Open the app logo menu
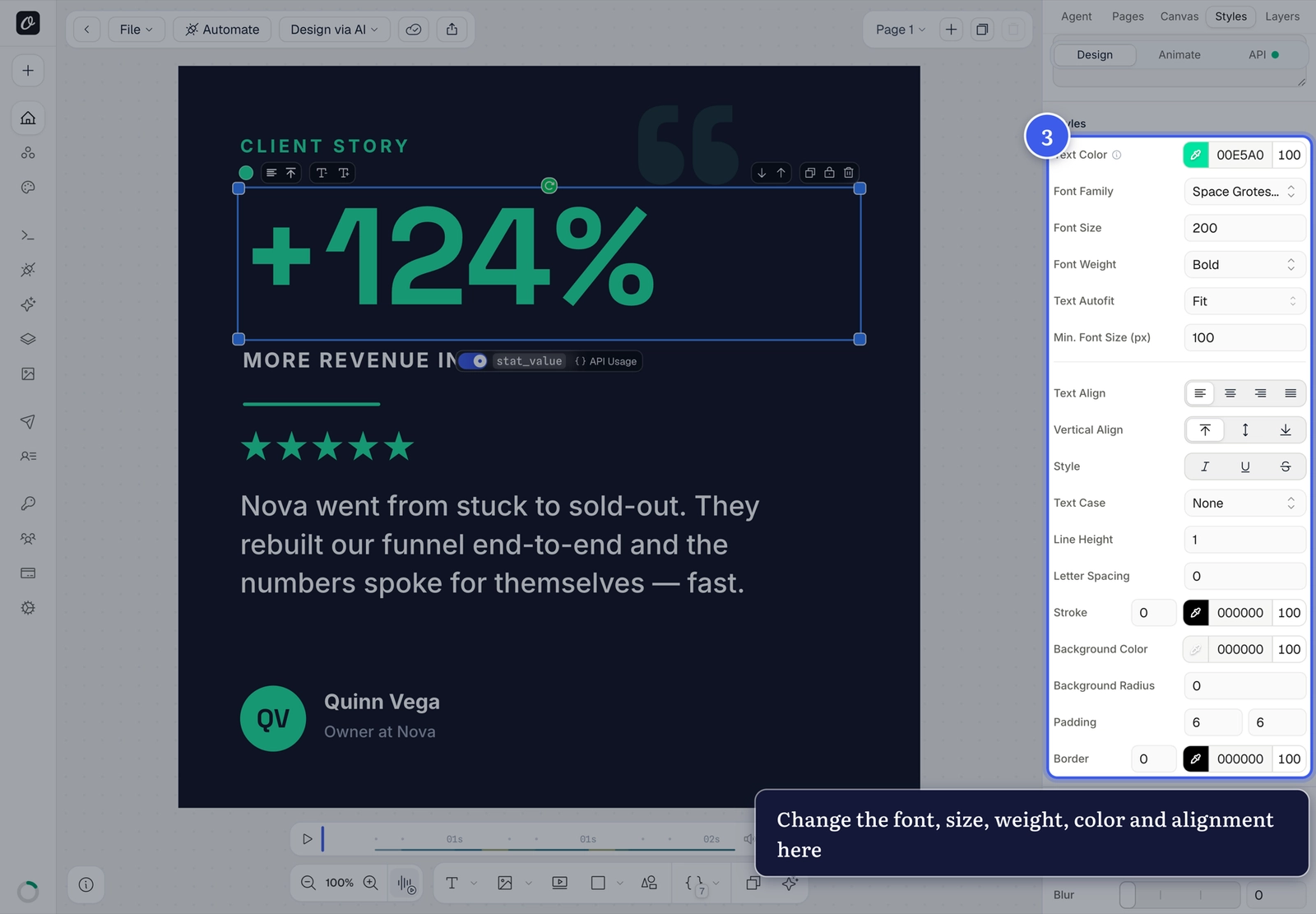 28,23
